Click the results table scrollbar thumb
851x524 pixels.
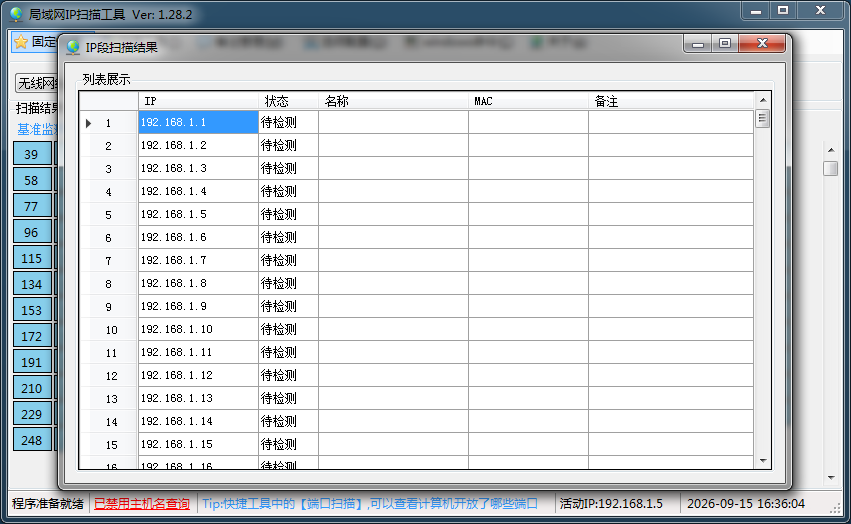(x=763, y=118)
